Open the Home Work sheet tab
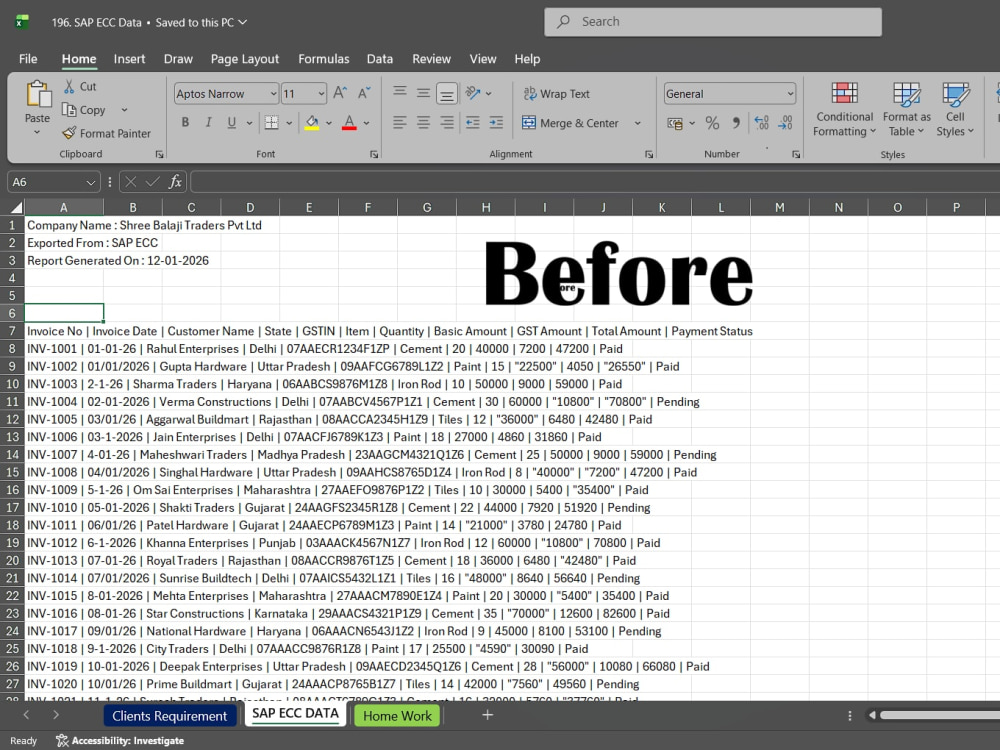The height and width of the screenshot is (750, 1000). (x=397, y=716)
